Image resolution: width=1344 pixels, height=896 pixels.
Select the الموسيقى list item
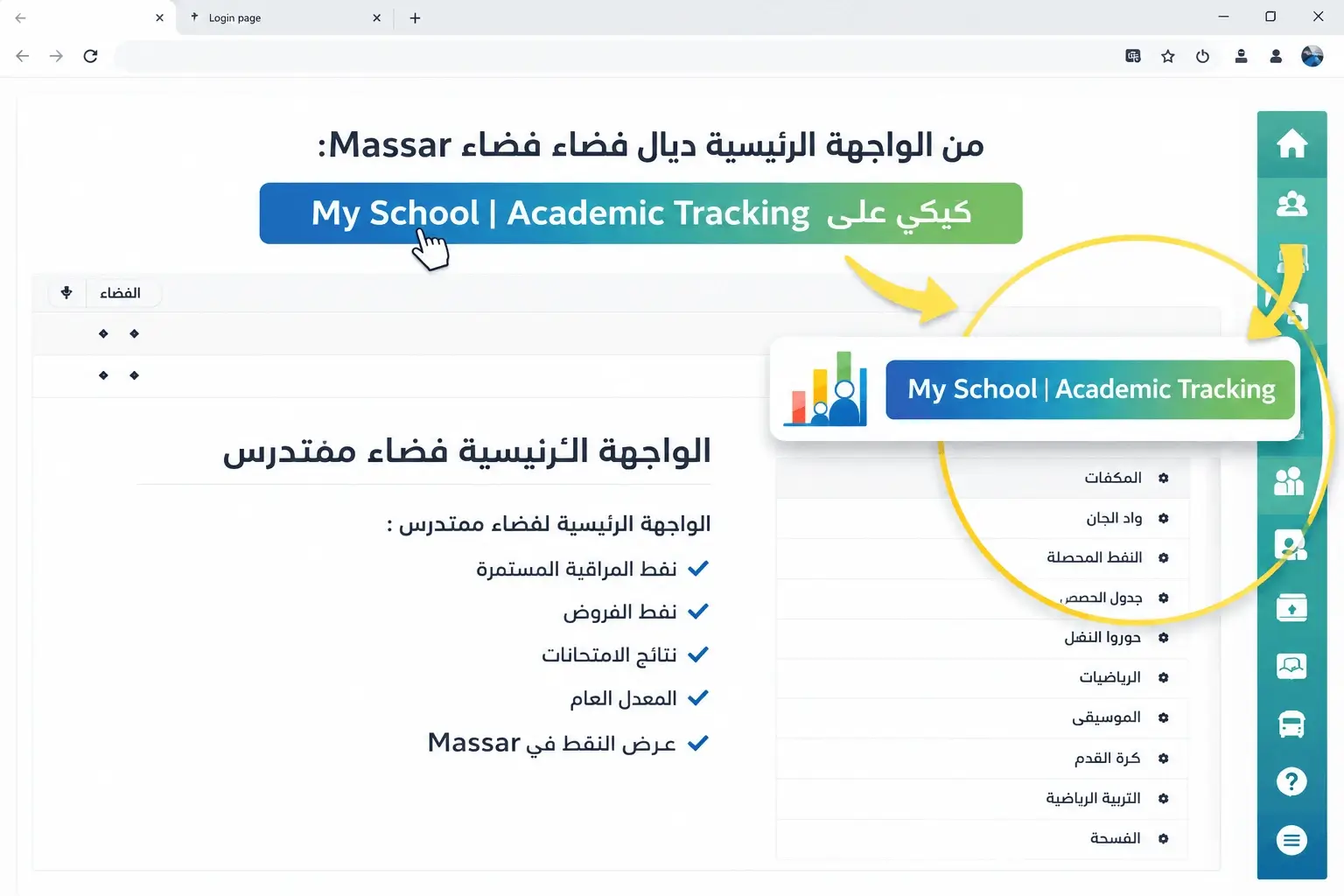(983, 717)
